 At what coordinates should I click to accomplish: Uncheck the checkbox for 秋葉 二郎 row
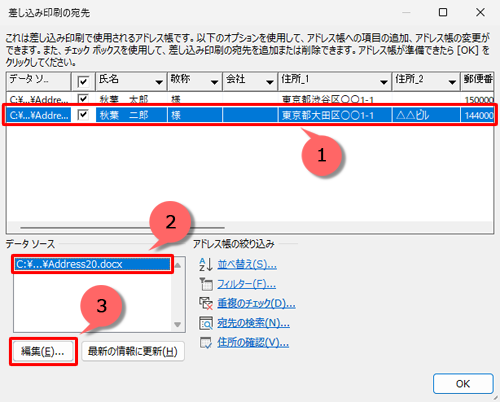pos(83,115)
